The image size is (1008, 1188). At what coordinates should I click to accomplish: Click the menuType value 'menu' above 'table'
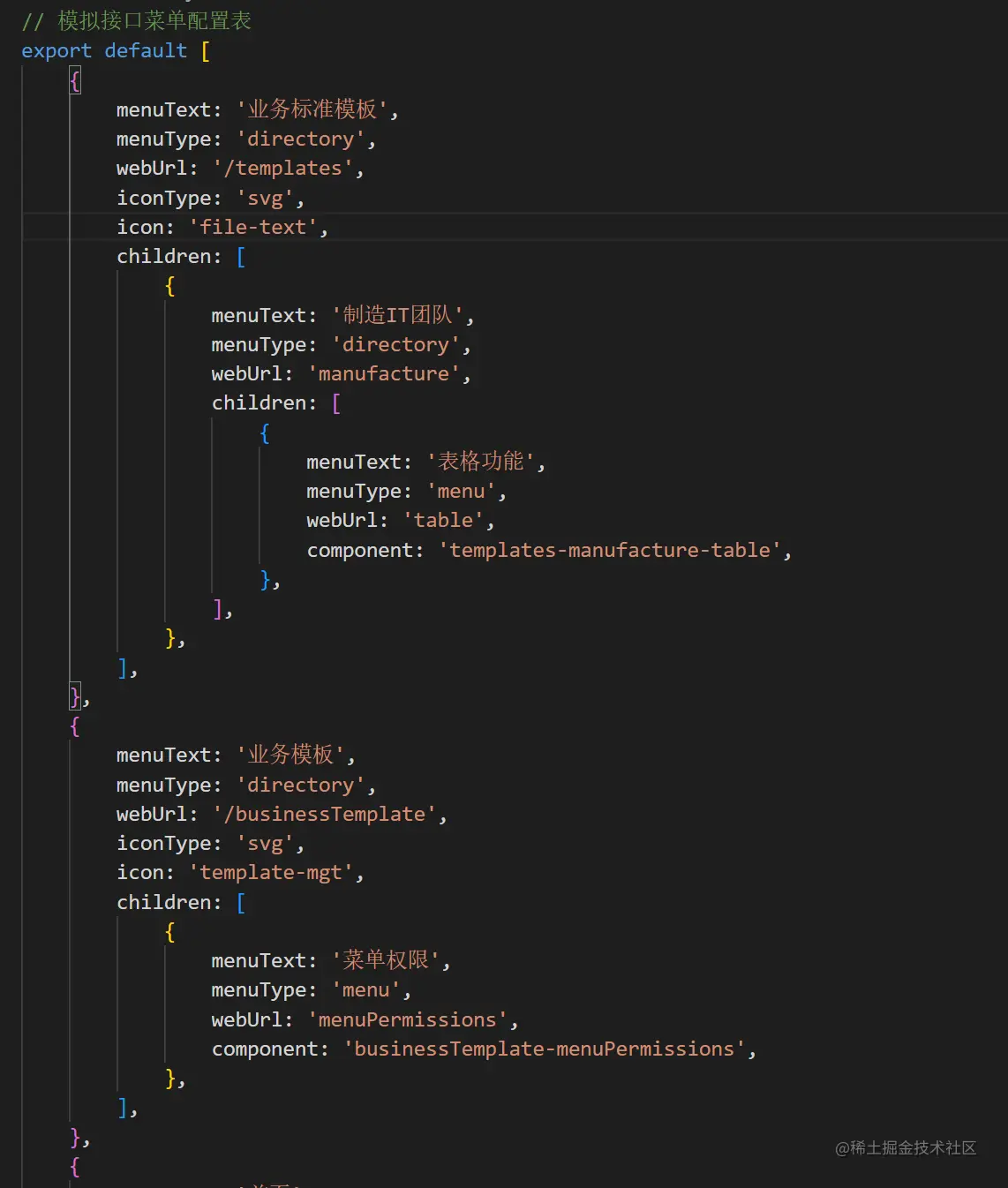click(x=461, y=491)
